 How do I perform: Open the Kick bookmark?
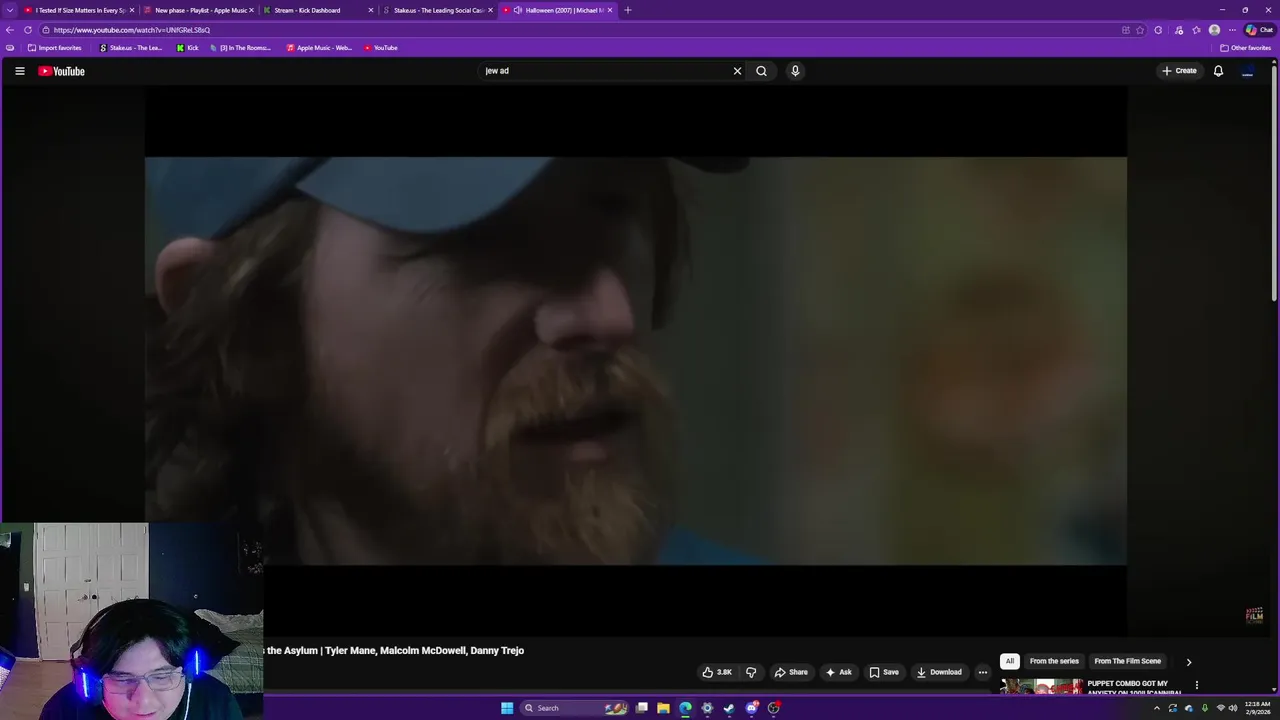pyautogui.click(x=188, y=48)
